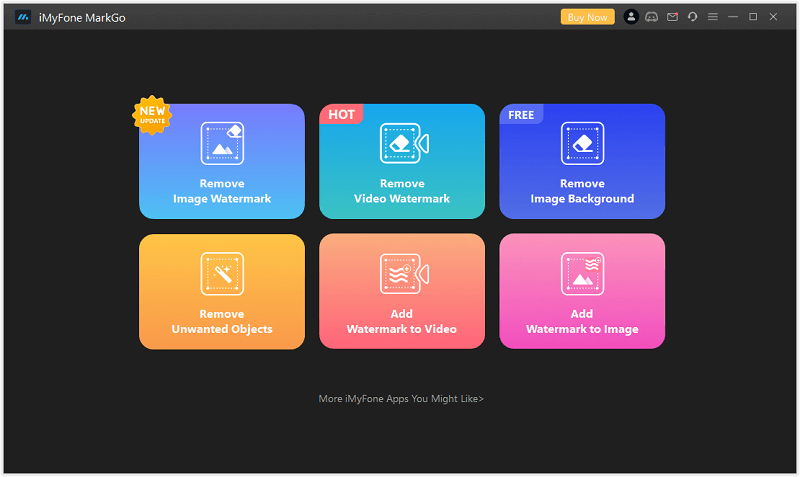The height and width of the screenshot is (477, 800).
Task: Open the Add Watermark to Video tile
Action: pos(402,292)
